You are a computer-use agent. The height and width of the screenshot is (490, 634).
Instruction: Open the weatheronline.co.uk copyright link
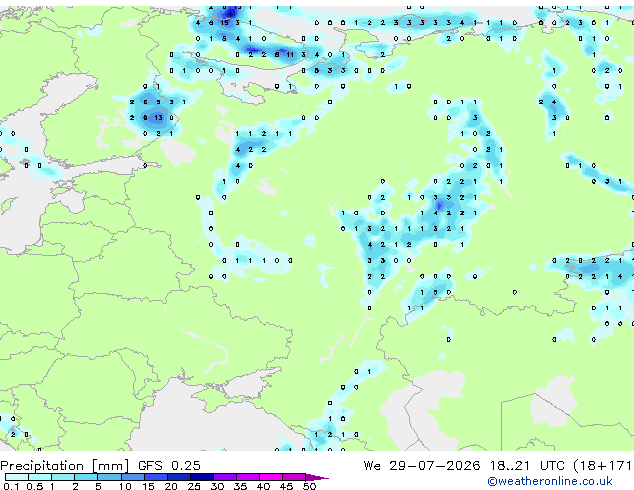tap(550, 481)
